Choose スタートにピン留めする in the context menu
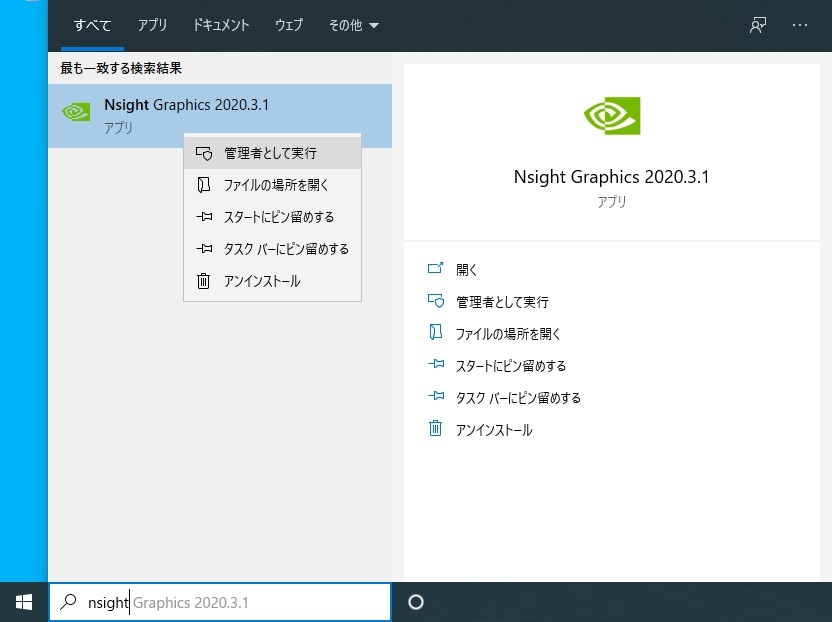832x622 pixels. [272, 217]
